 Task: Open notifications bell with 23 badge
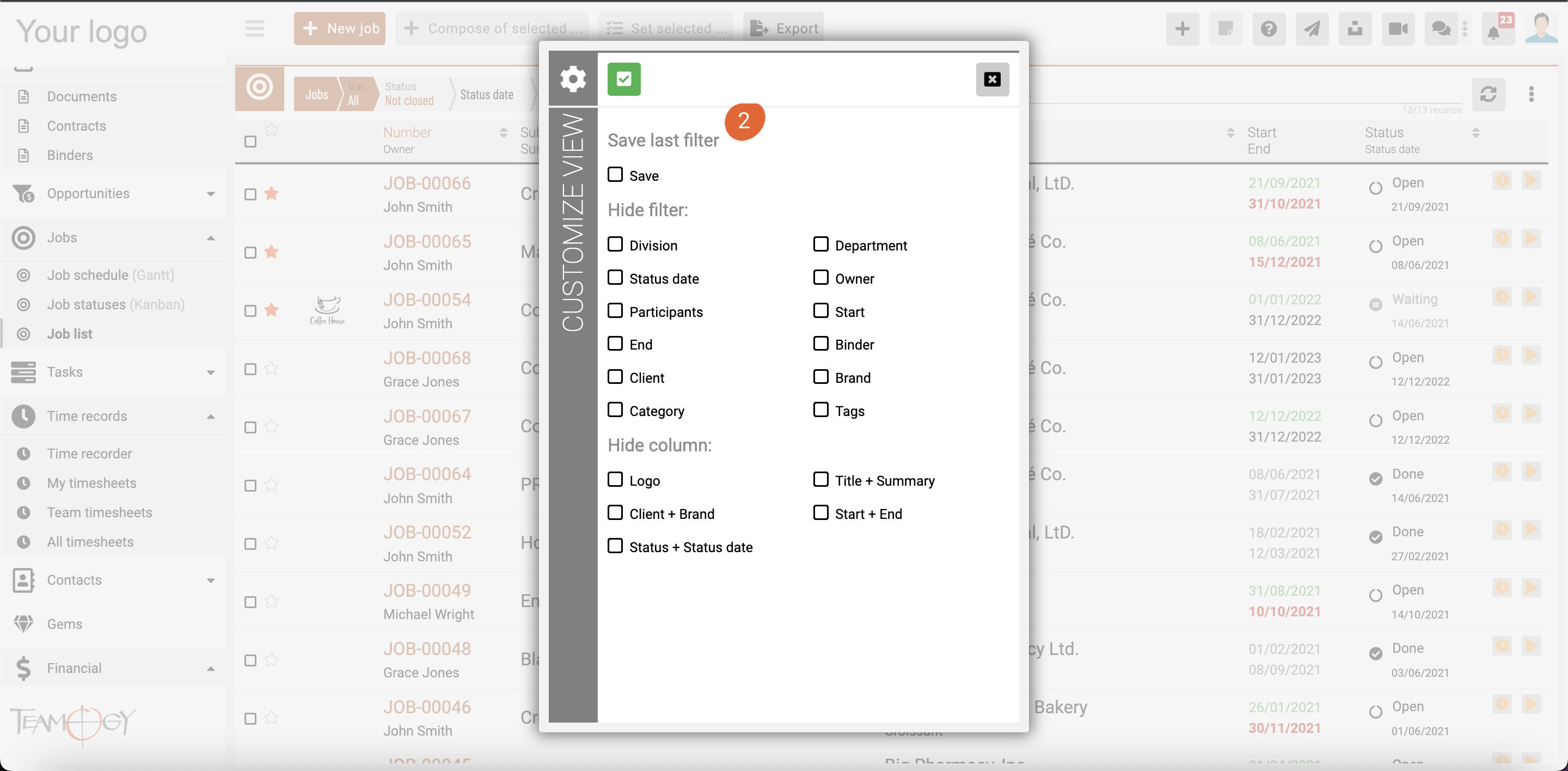click(x=1497, y=29)
